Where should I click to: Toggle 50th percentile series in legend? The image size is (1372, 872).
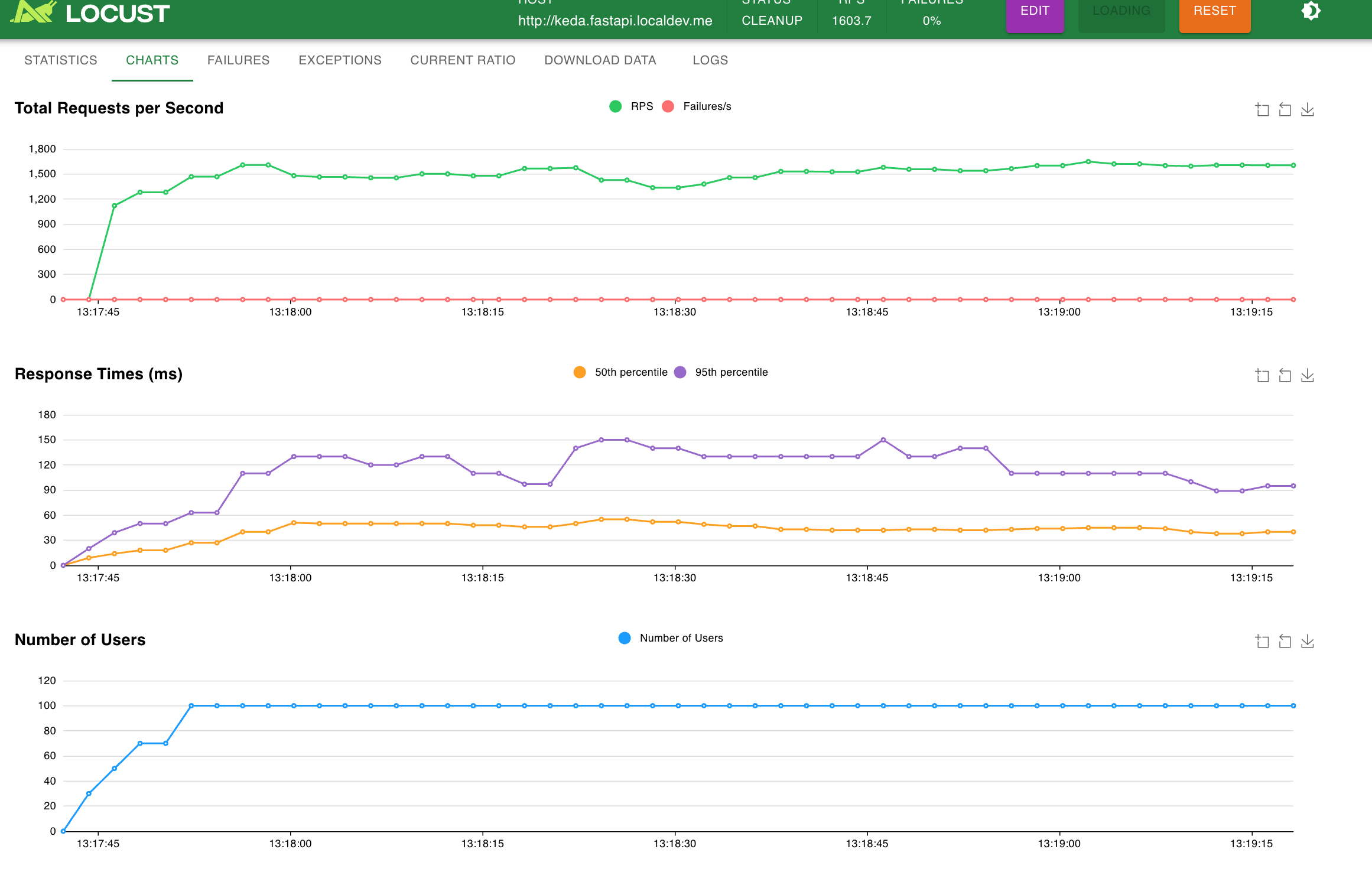(620, 372)
